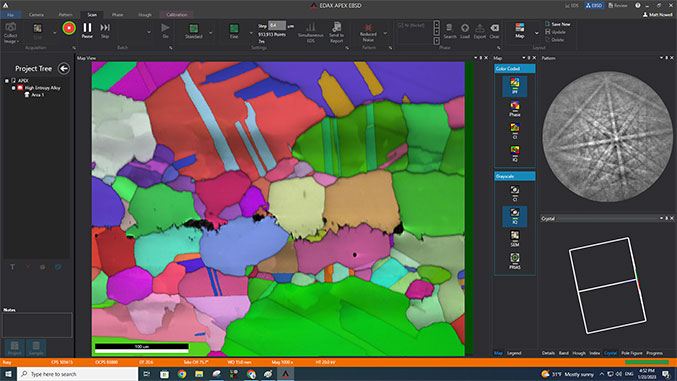Click the Delete layout button
This screenshot has height=381, width=677.
pos(554,40)
